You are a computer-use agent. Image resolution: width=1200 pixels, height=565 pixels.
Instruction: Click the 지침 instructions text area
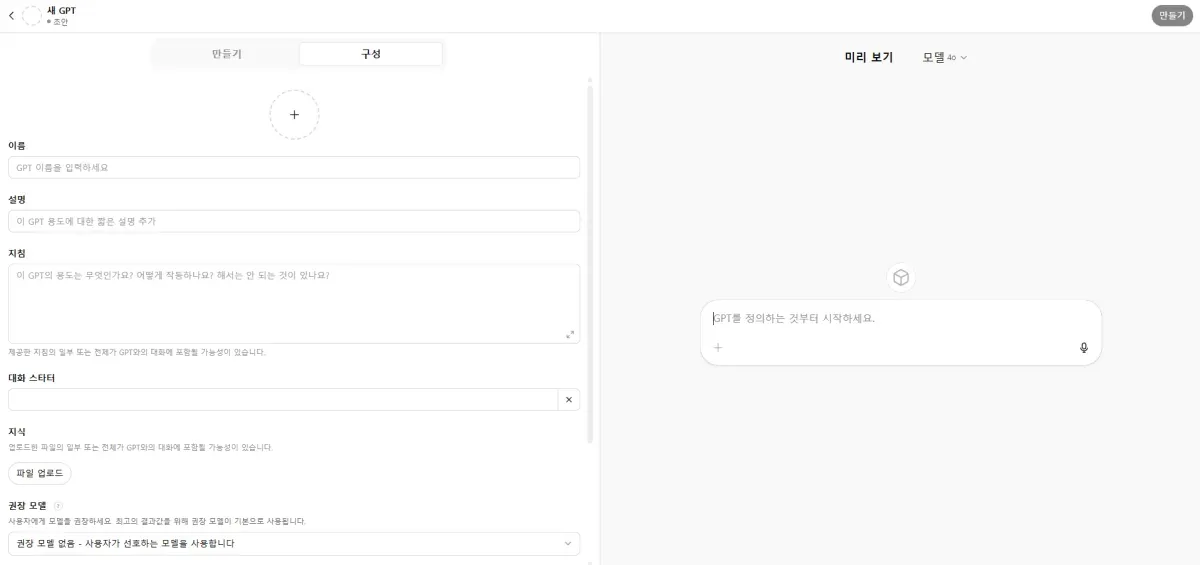[294, 304]
